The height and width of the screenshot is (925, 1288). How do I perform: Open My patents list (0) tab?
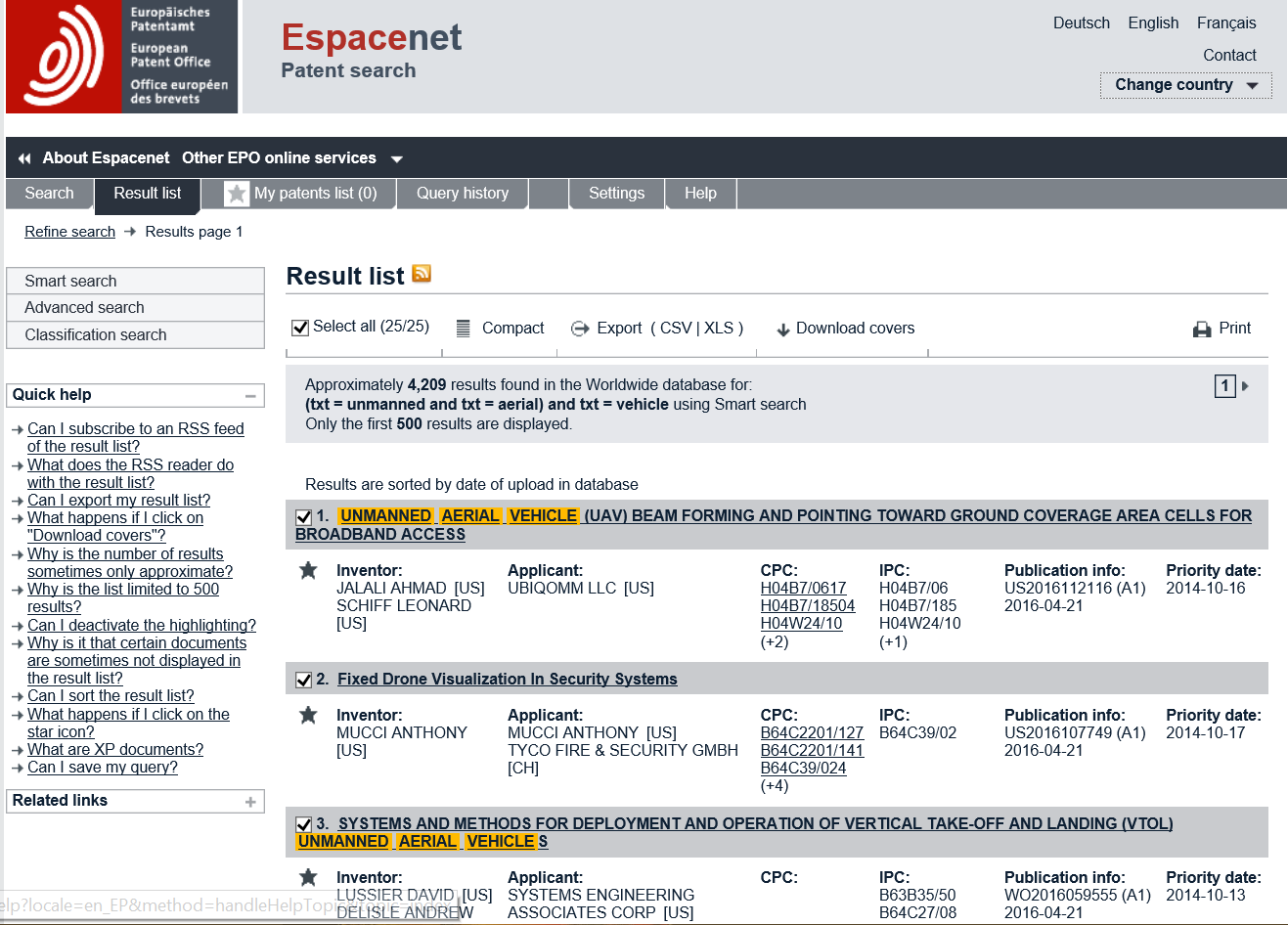point(299,194)
